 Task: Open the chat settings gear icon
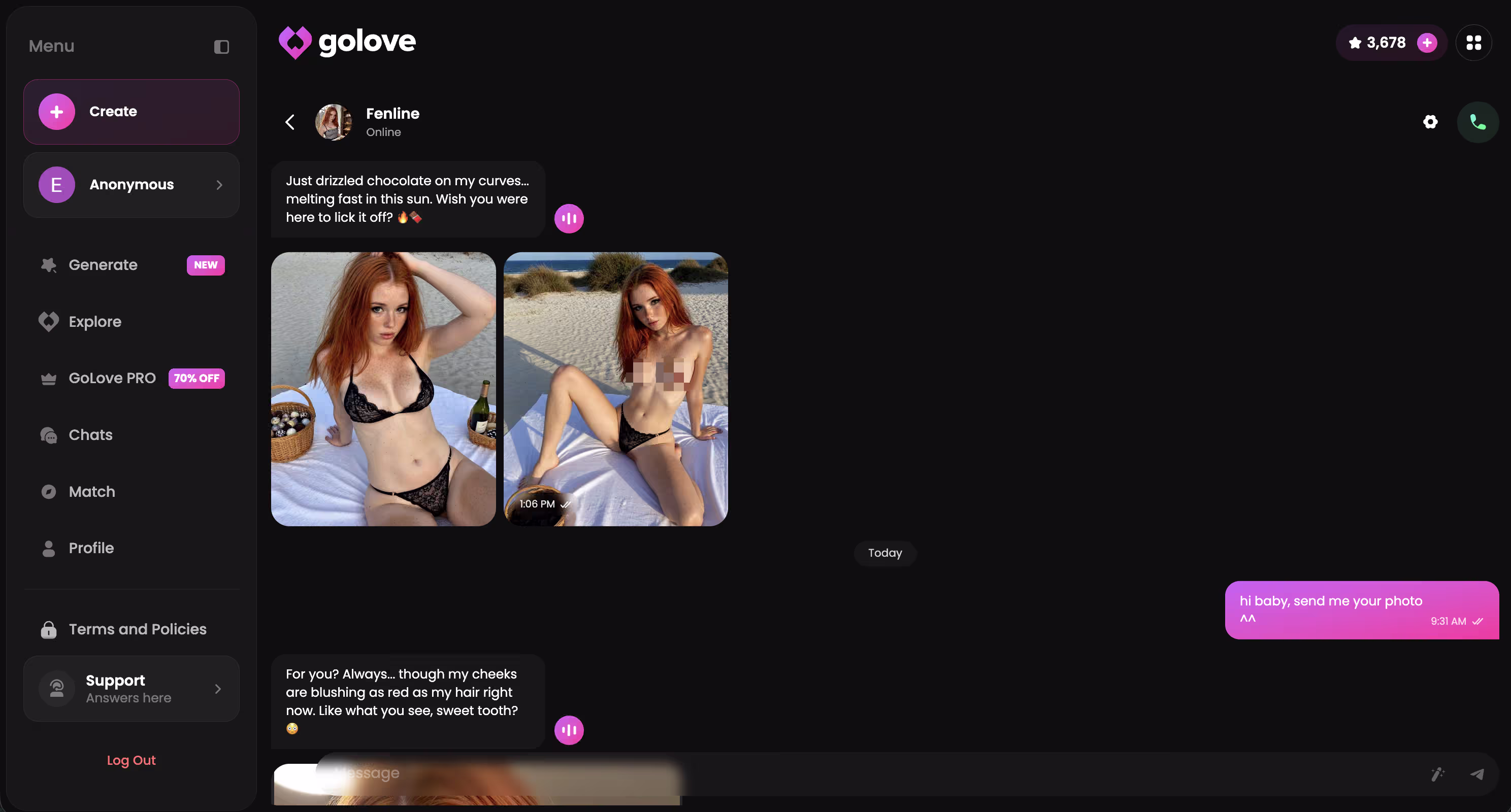[1430, 122]
